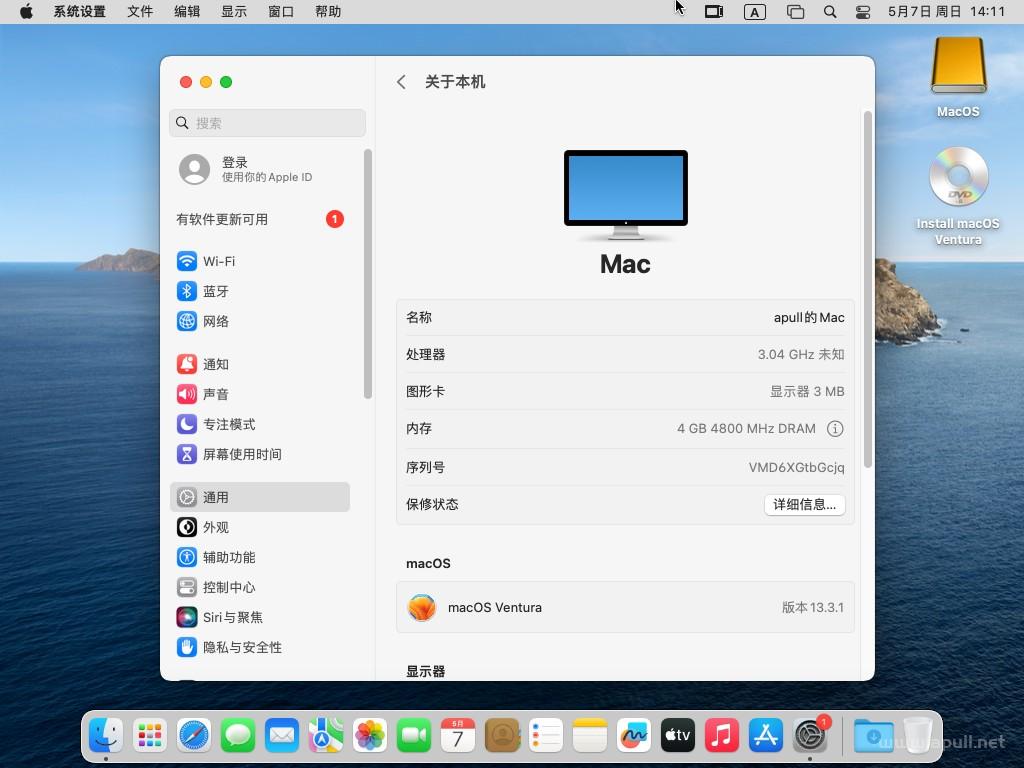Launch Safari from the Dock
This screenshot has width=1024, height=768.
[x=194, y=735]
